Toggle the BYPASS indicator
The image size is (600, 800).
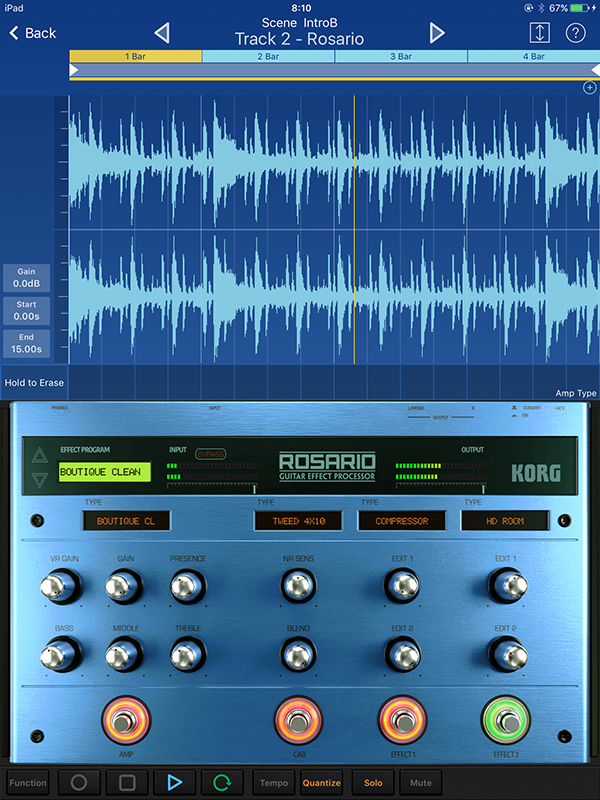(210, 454)
